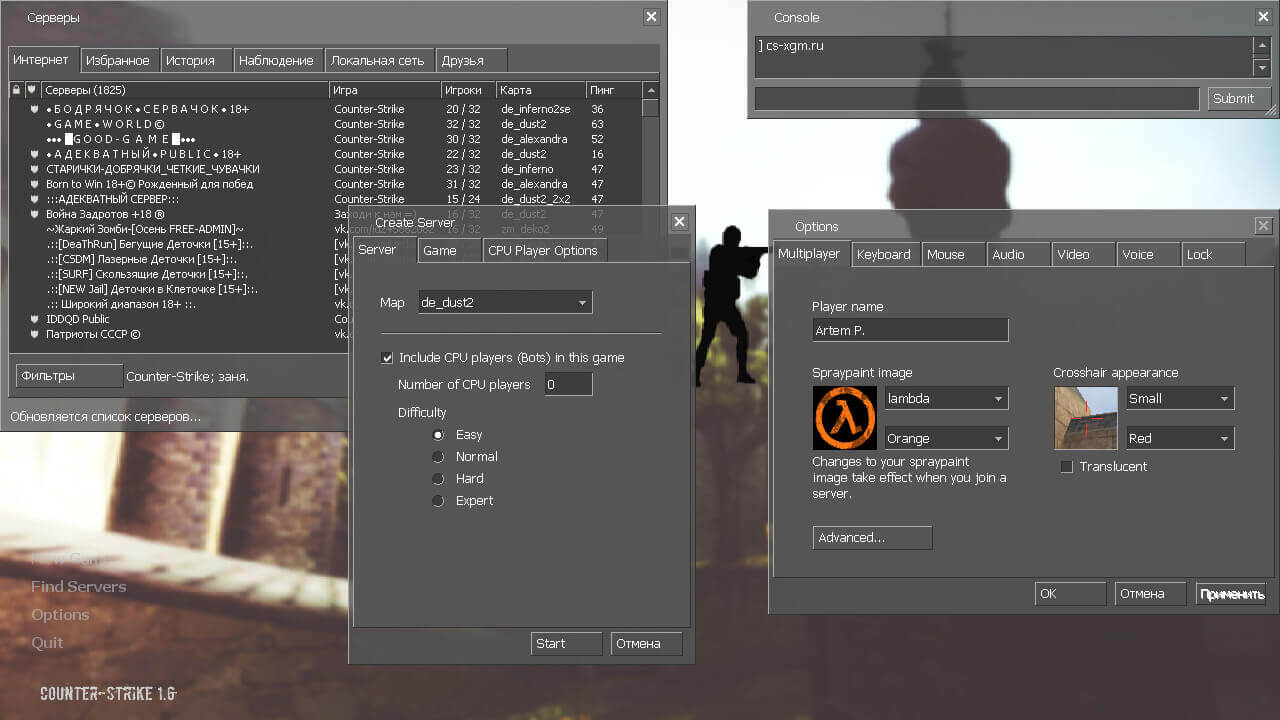The image size is (1280, 720).
Task: Click OK in the Options window
Action: click(x=1070, y=593)
